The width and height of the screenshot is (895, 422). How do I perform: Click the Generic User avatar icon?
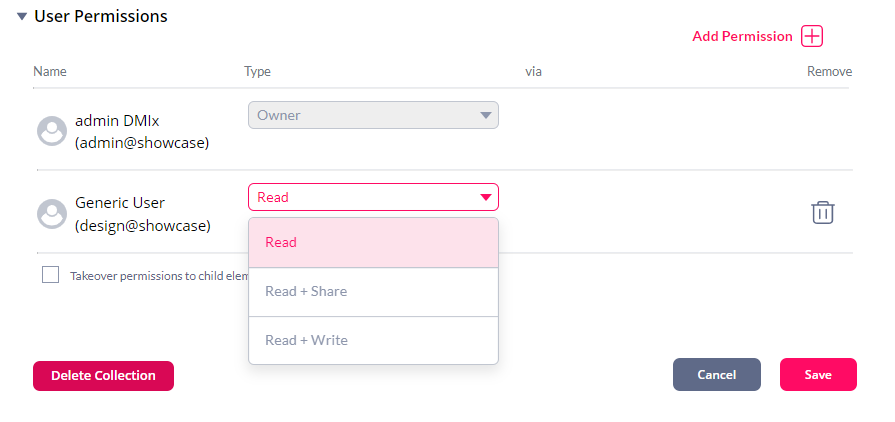(x=52, y=214)
